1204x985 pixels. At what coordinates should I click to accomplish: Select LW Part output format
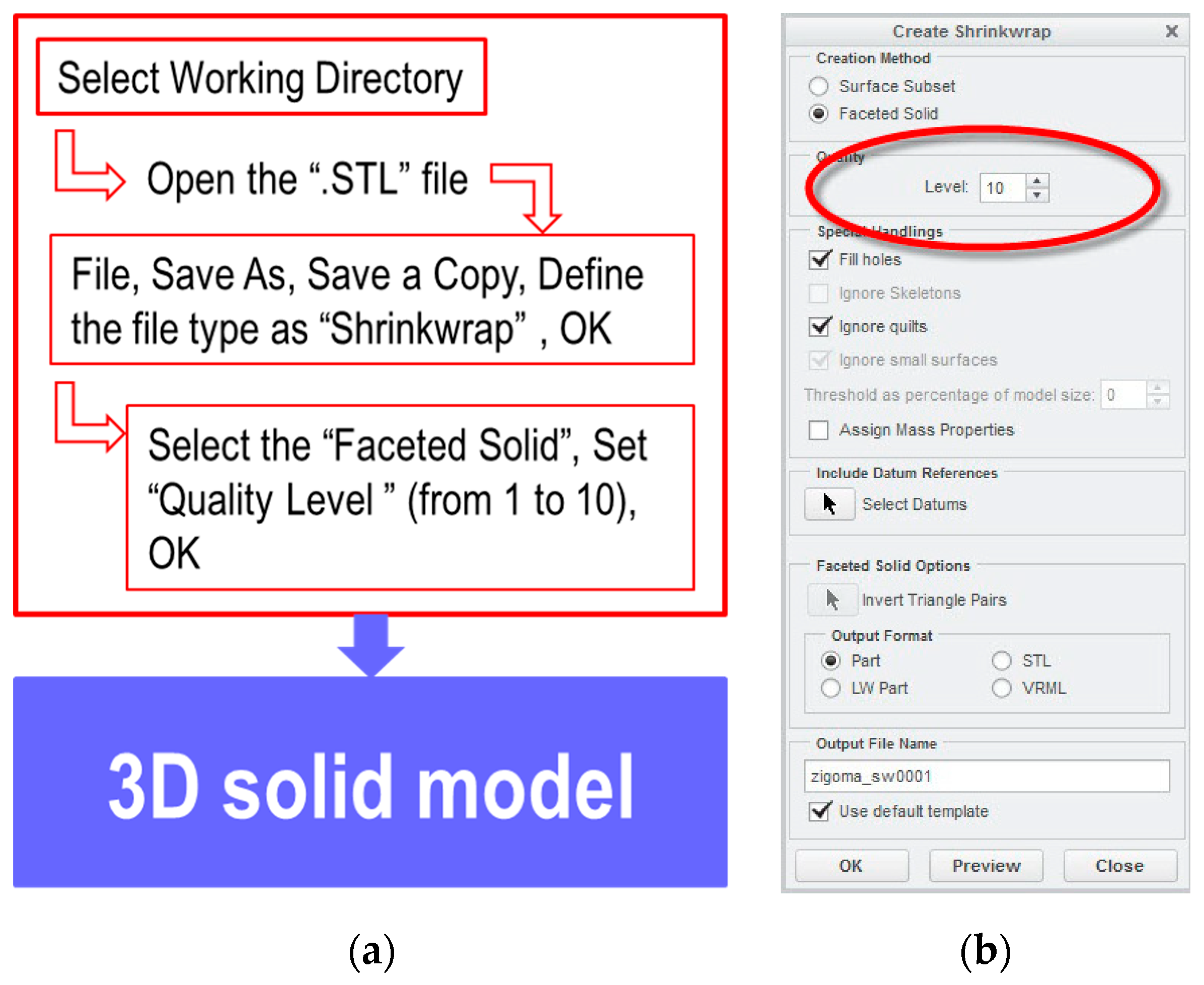tap(830, 688)
